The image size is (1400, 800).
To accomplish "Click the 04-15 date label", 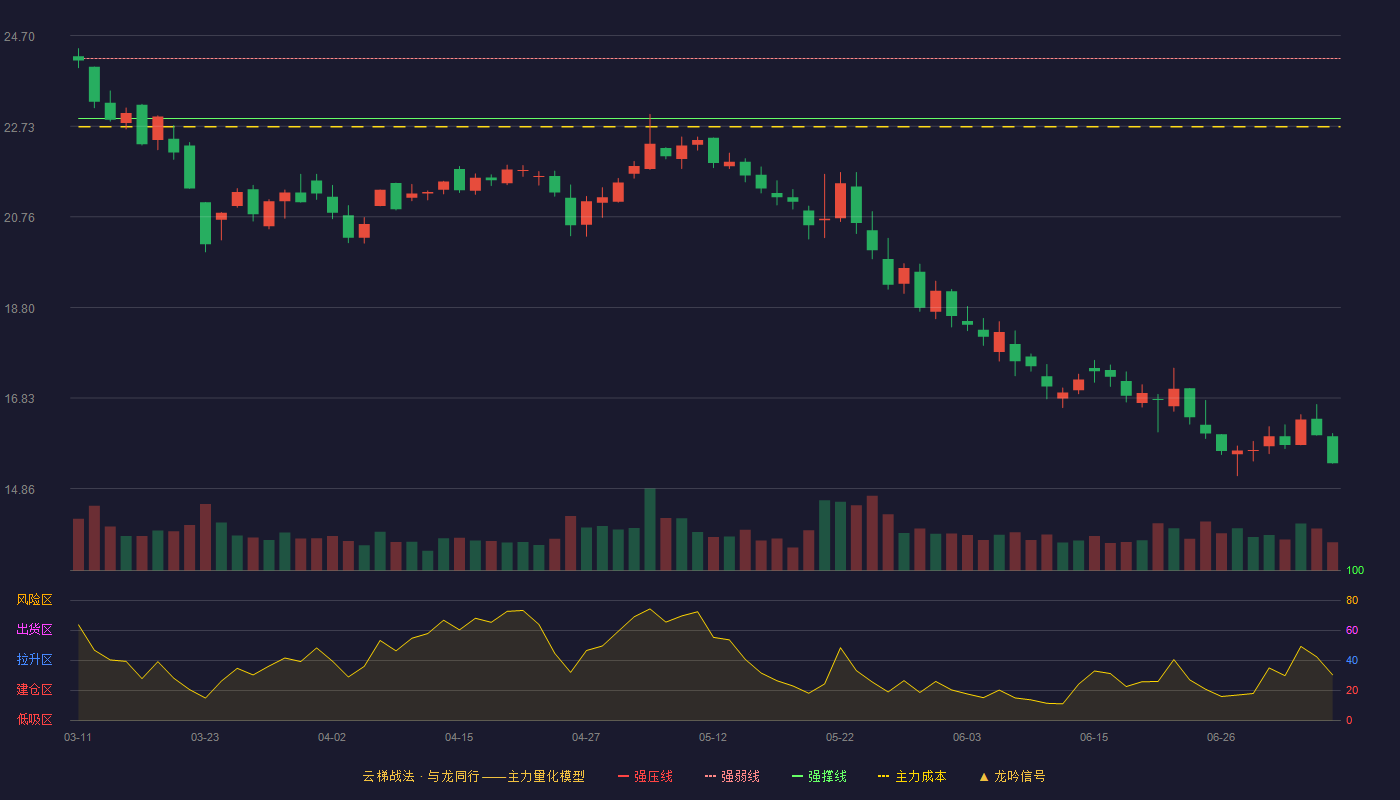I will click(x=459, y=737).
